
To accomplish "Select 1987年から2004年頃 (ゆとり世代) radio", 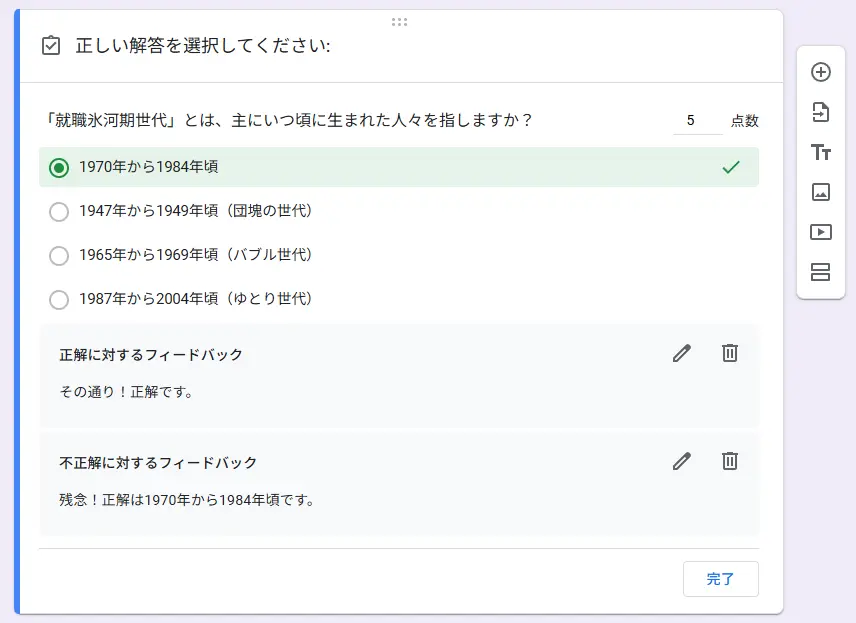I will pyautogui.click(x=59, y=300).
